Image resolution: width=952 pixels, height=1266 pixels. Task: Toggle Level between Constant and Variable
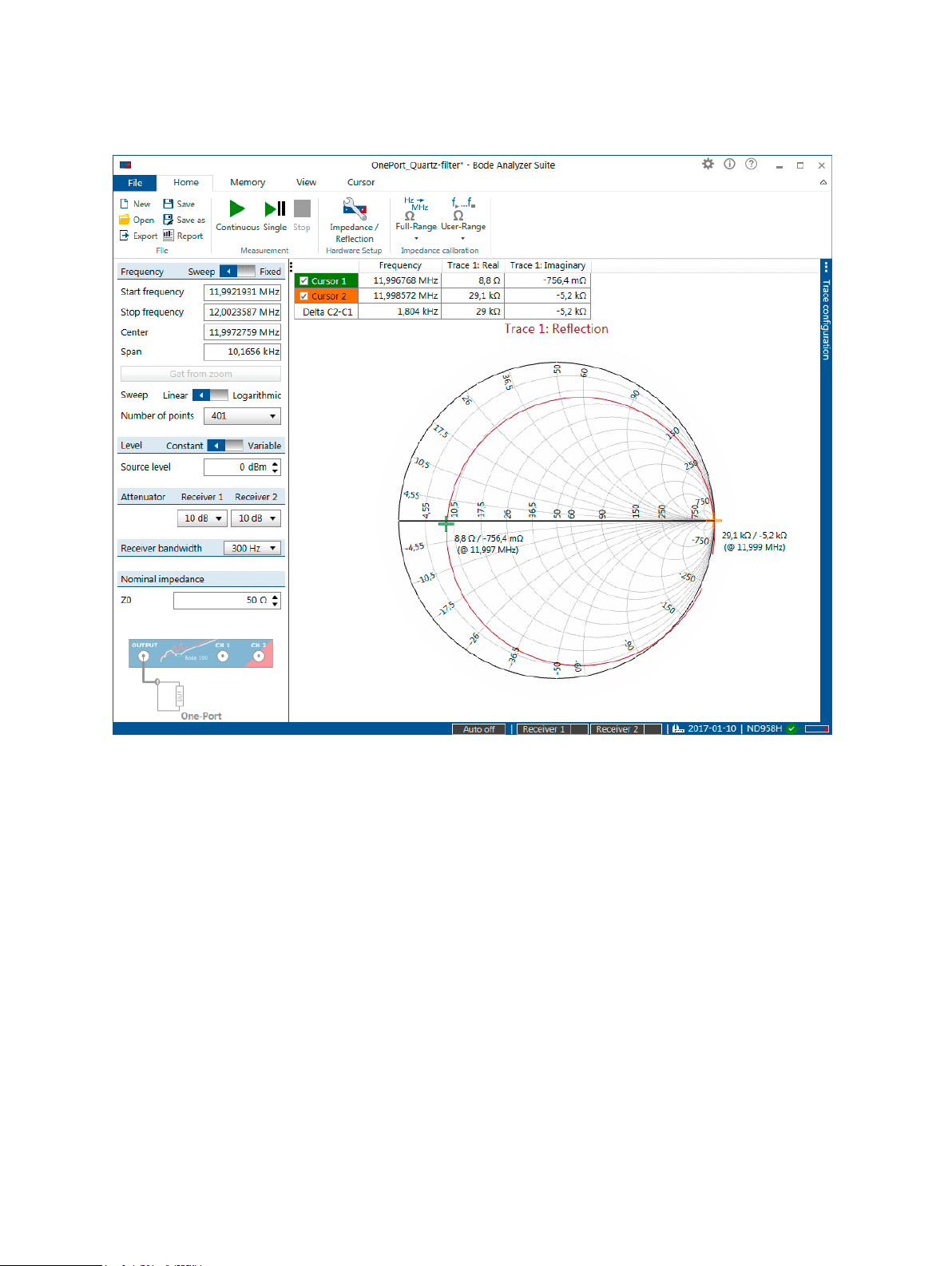(225, 446)
